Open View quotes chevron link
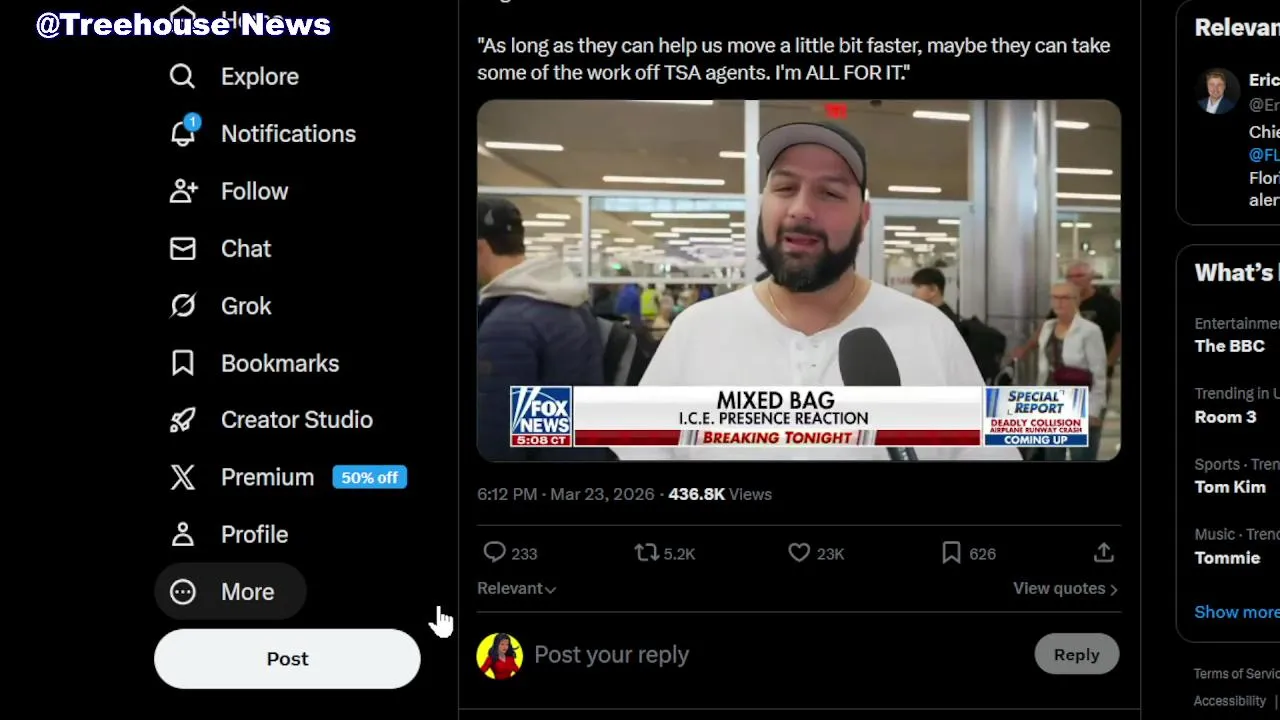1280x720 pixels. click(1065, 588)
